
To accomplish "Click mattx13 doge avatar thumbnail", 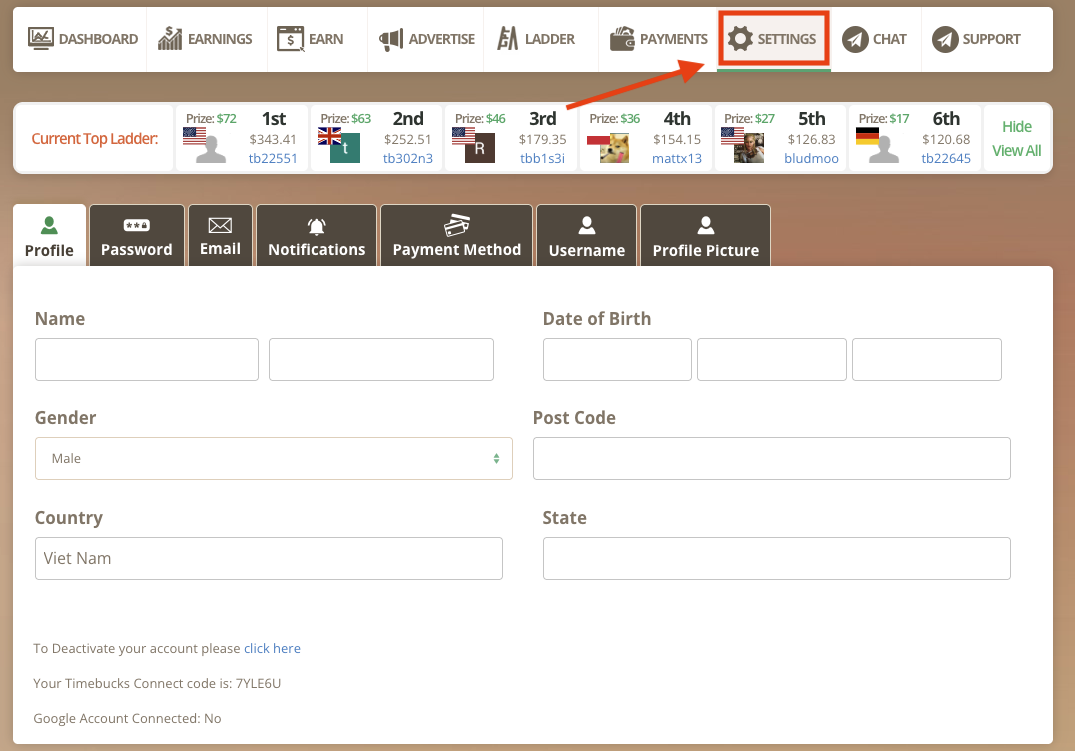I will click(614, 148).
